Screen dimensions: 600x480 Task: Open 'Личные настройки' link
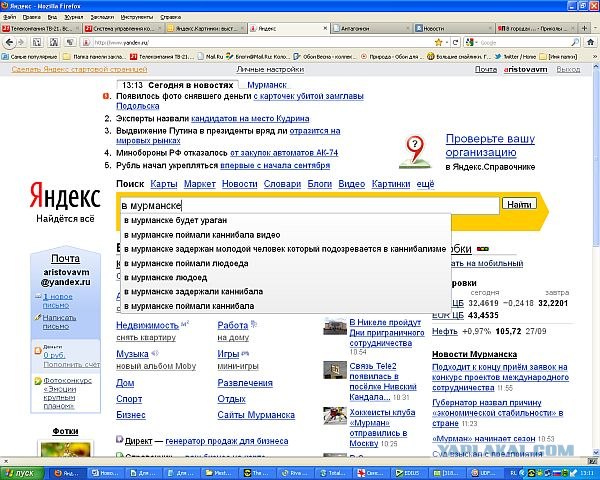270,69
